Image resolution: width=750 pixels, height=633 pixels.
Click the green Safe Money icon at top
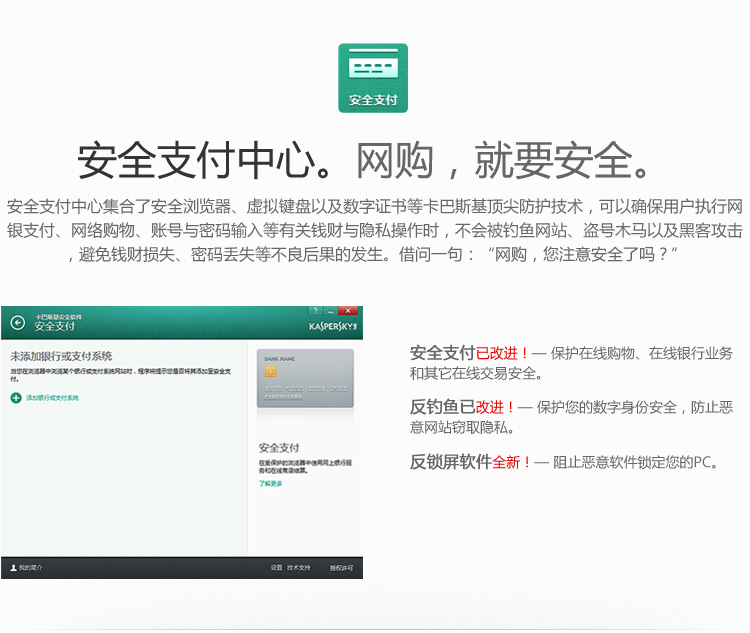(373, 78)
